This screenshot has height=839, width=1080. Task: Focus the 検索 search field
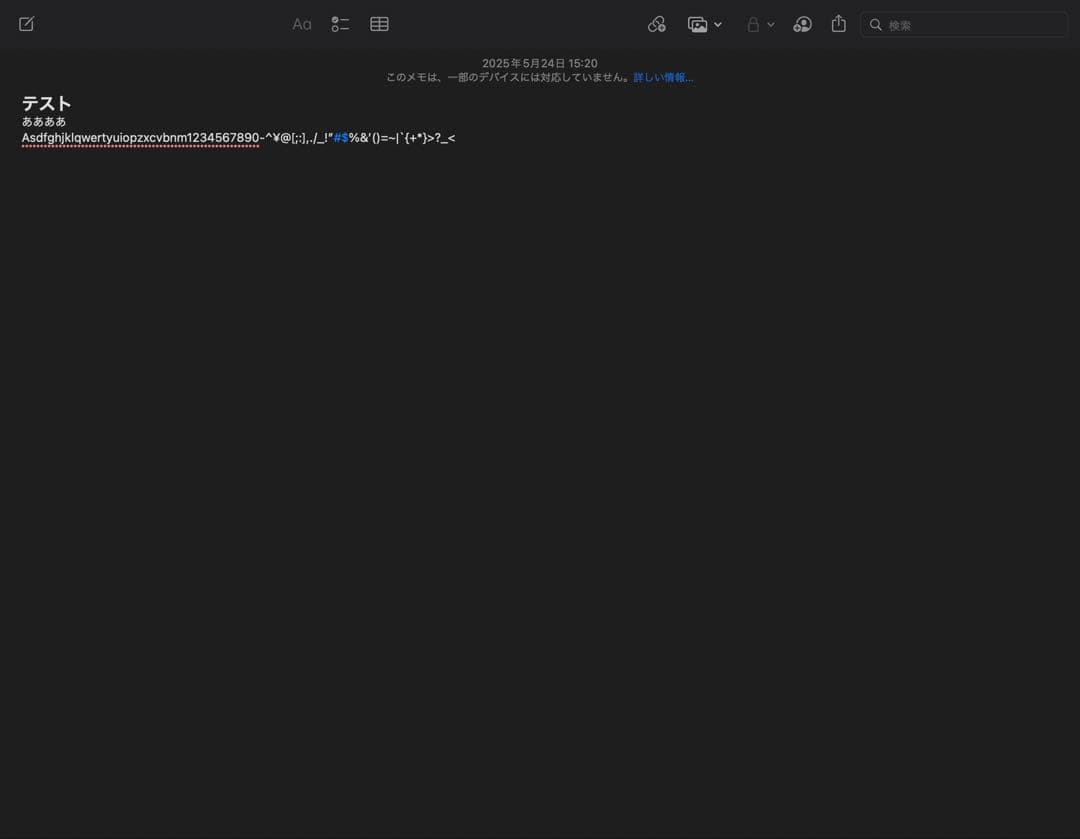point(970,25)
